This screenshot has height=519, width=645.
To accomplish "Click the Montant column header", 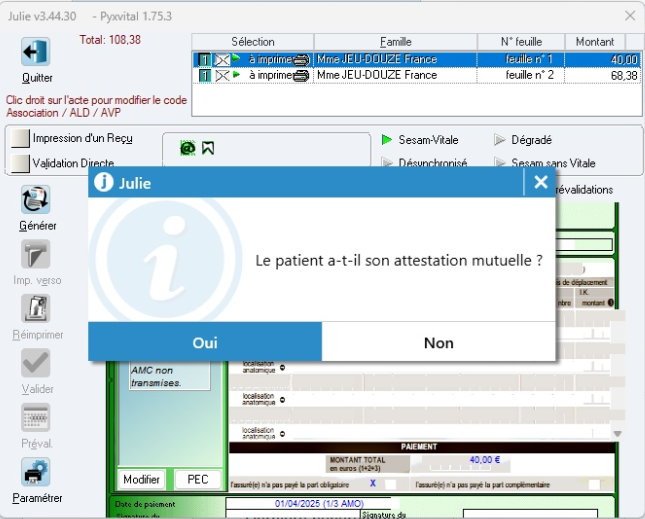I will pyautogui.click(x=595, y=42).
